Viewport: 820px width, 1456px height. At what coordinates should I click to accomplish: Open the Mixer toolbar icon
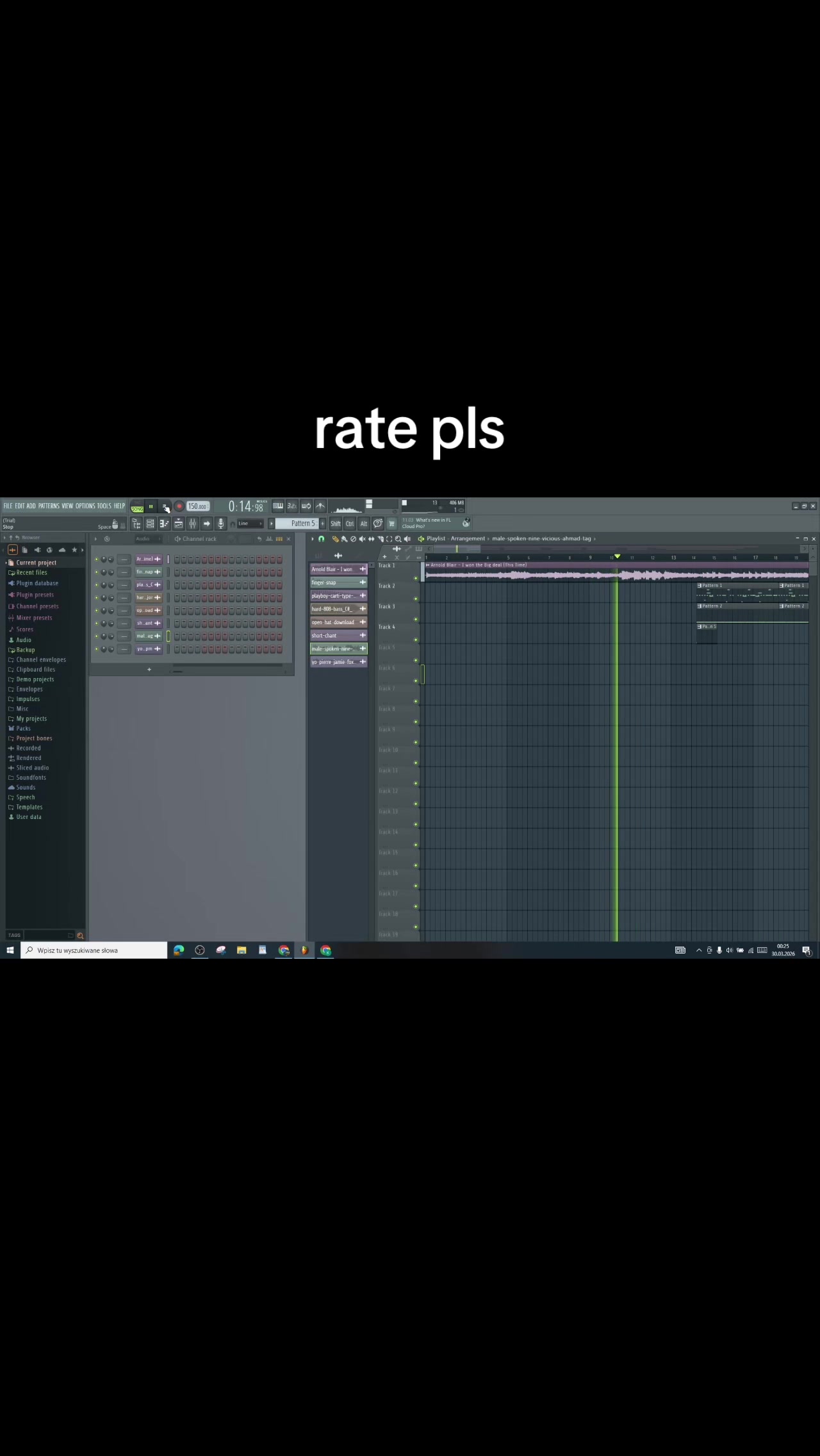[193, 524]
